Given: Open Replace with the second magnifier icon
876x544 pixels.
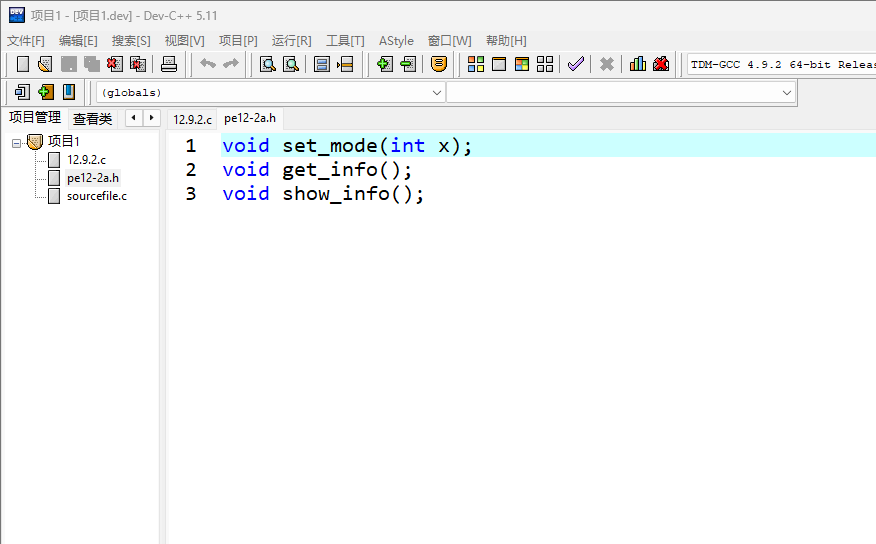Looking at the screenshot, I should [291, 64].
